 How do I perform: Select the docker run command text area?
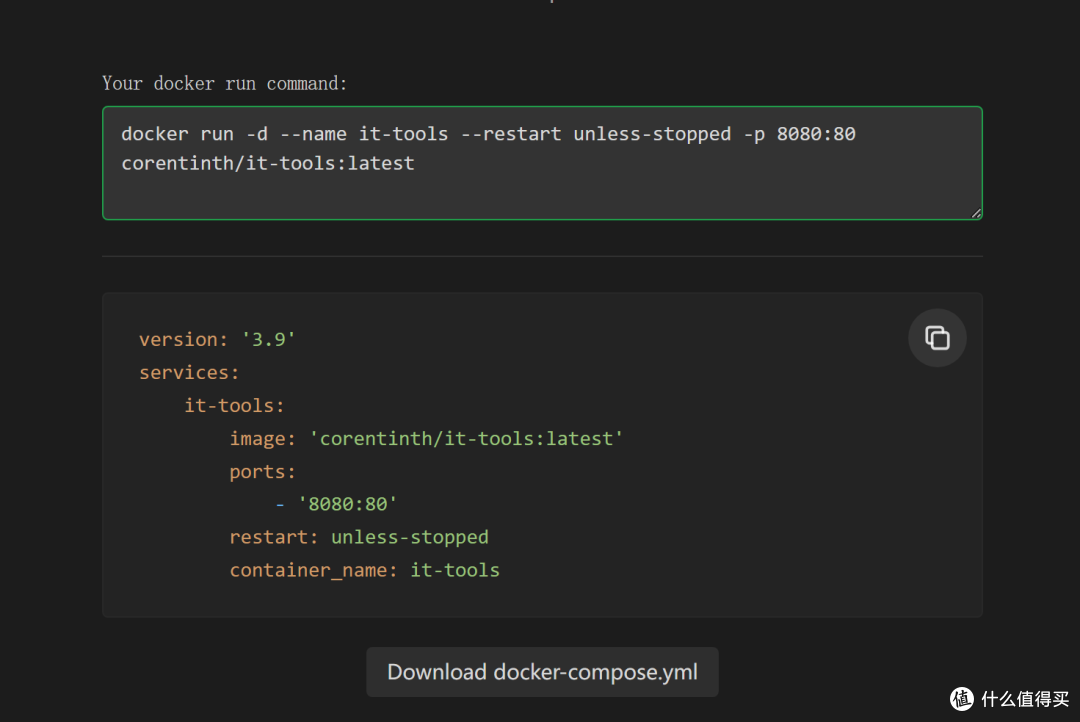coord(542,163)
